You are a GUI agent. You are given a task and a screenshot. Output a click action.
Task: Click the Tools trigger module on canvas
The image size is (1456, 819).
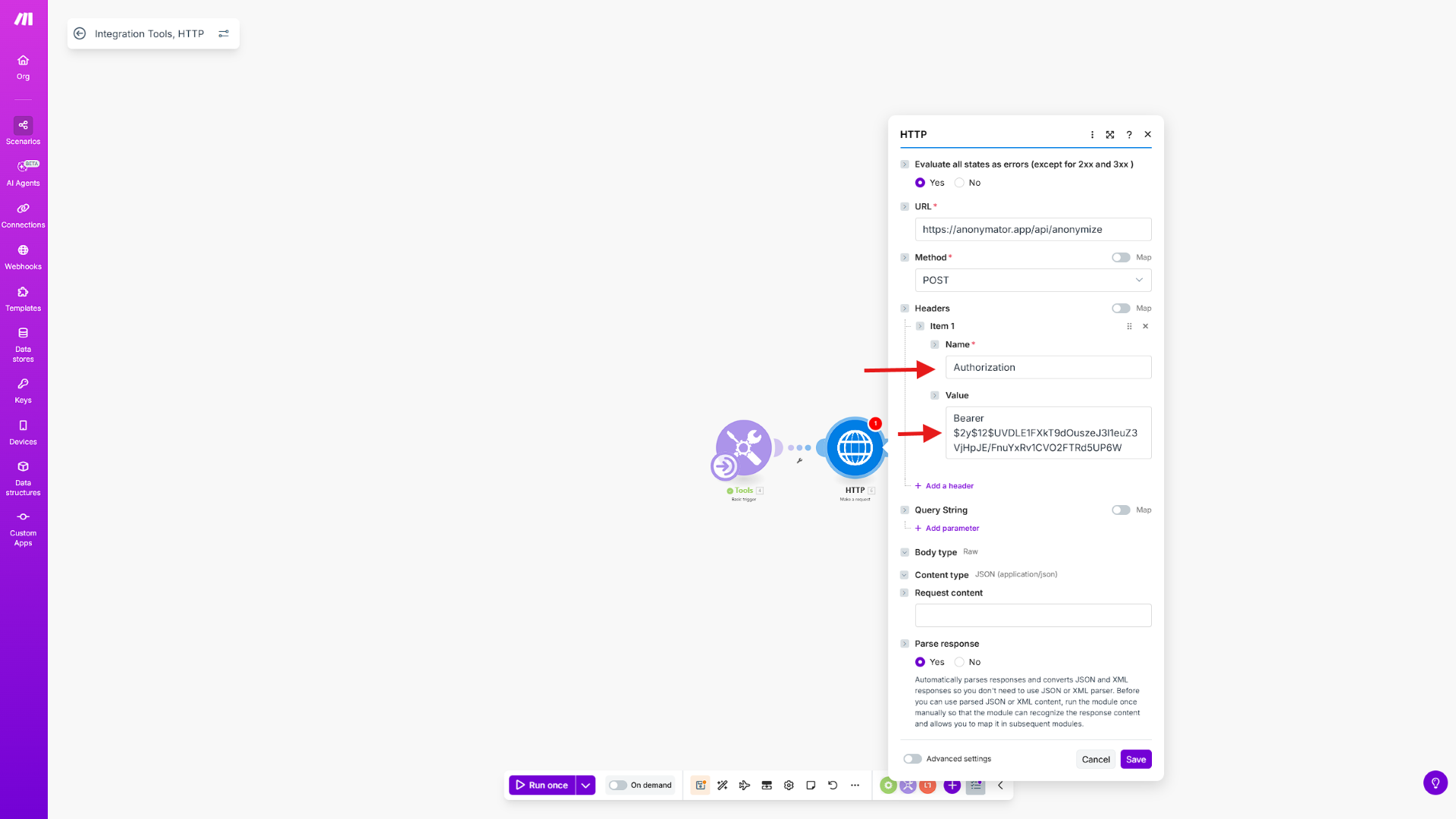[743, 448]
